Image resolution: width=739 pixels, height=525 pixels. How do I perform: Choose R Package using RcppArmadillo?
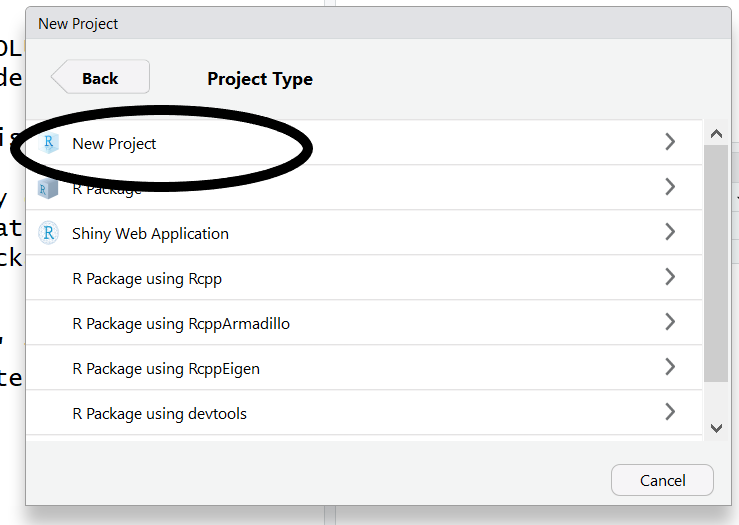click(x=364, y=322)
